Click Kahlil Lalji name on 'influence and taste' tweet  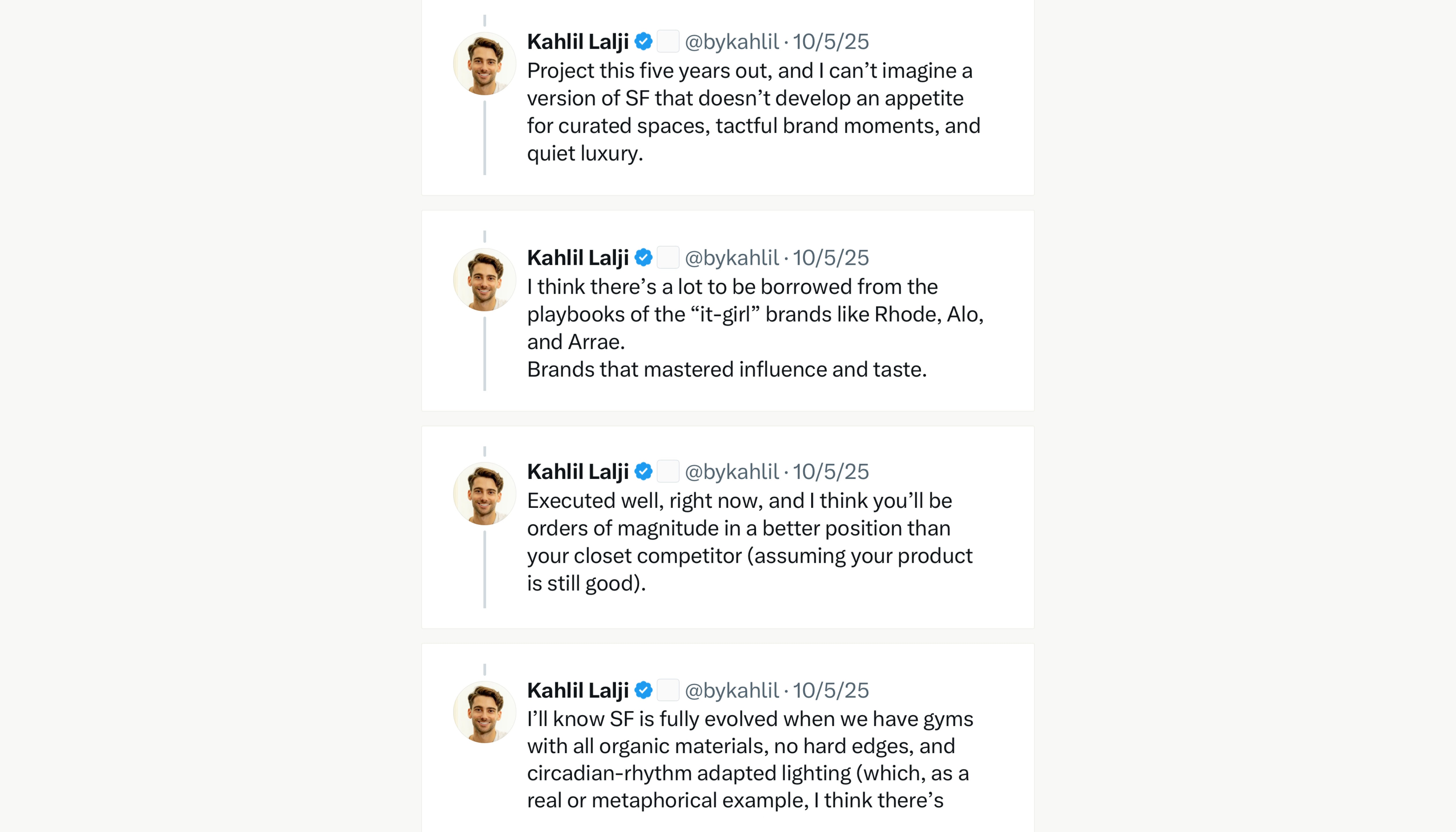coord(578,258)
